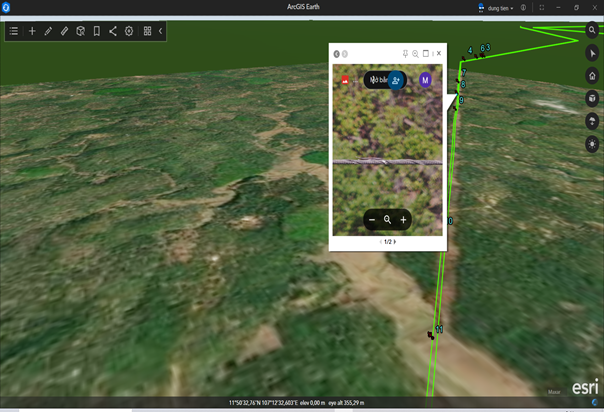Select the Draw pencil tool

coord(48,31)
